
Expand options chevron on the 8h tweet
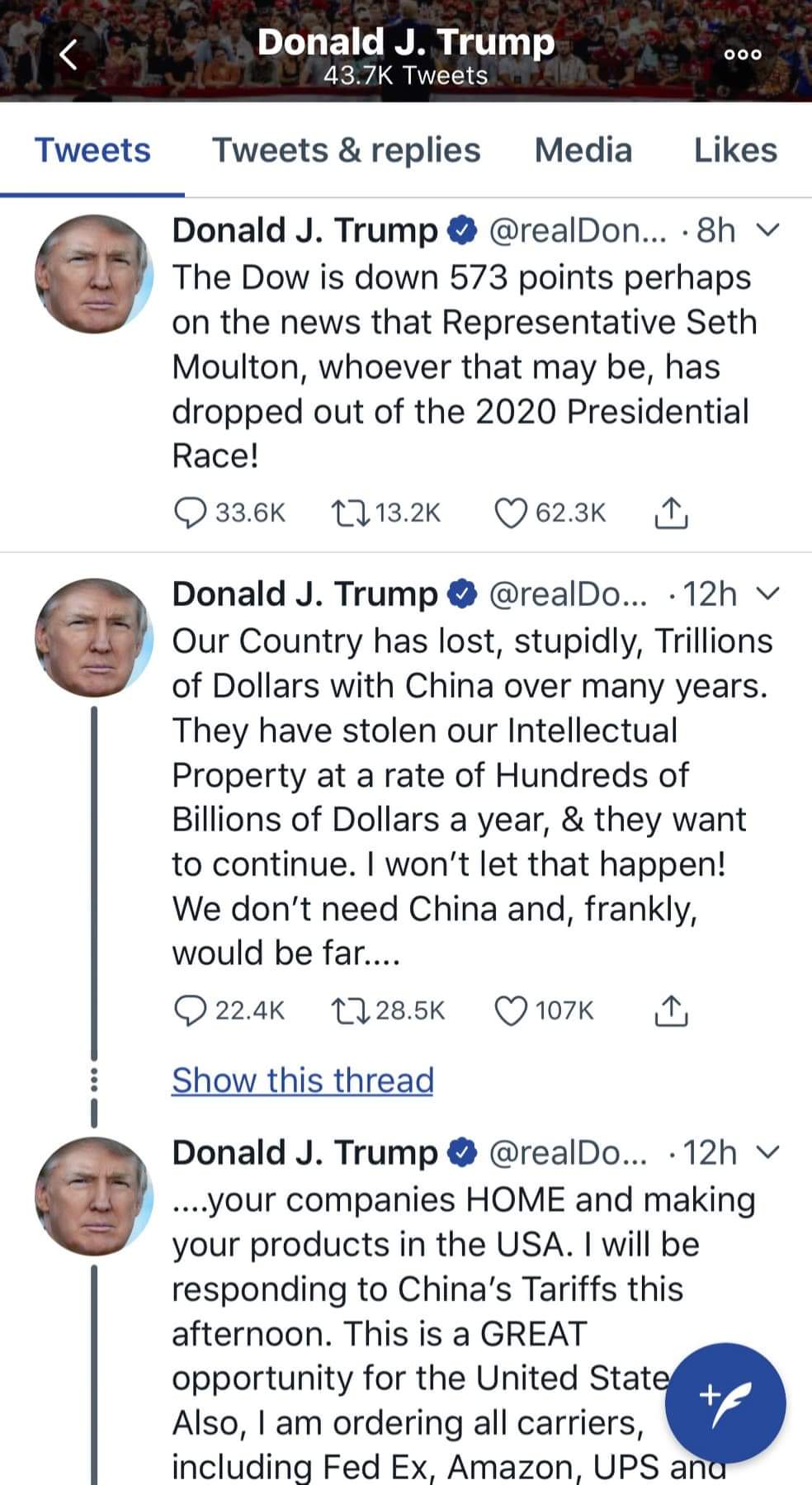click(767, 230)
